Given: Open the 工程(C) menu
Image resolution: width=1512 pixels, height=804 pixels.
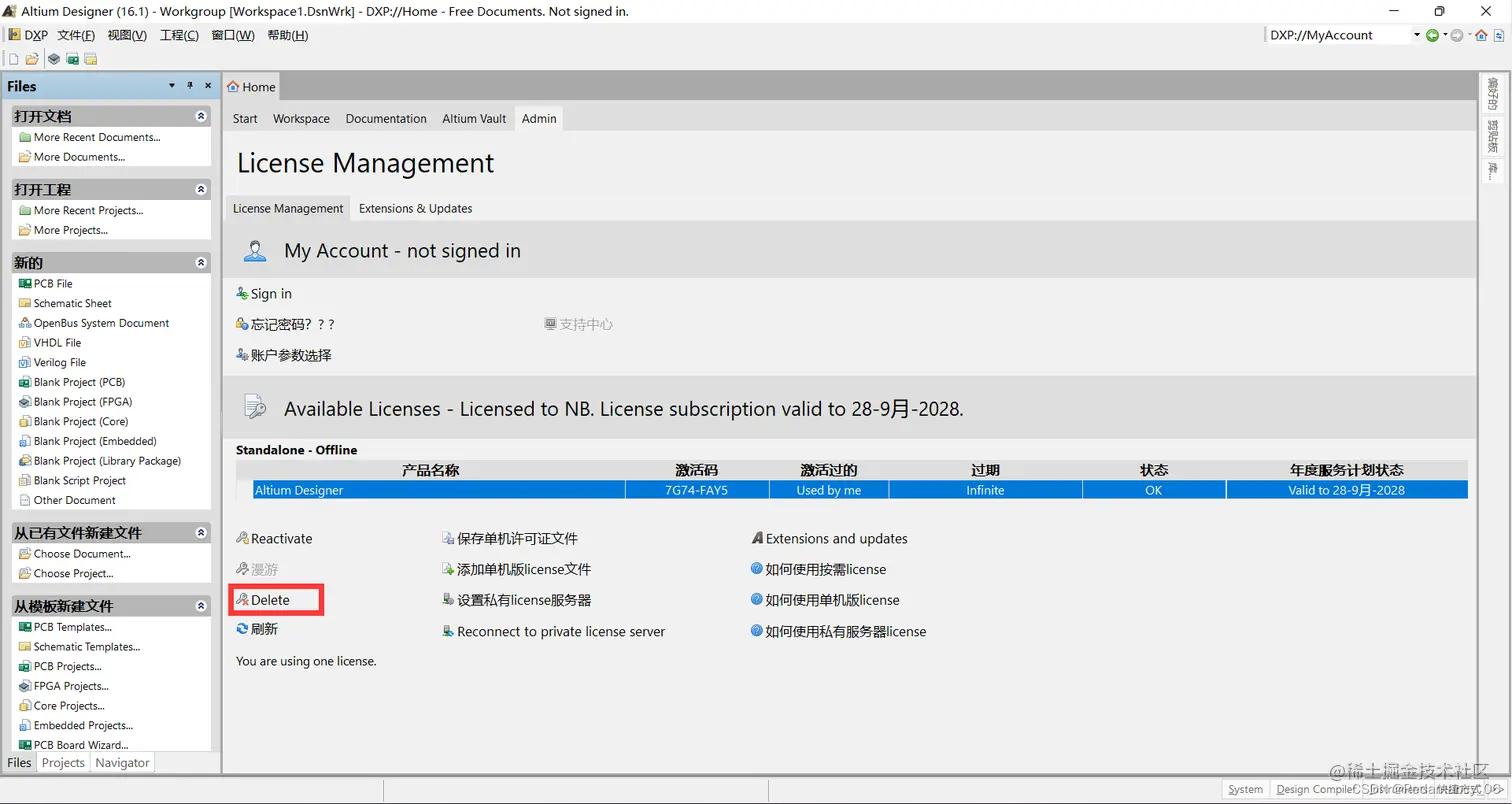Looking at the screenshot, I should click(179, 35).
